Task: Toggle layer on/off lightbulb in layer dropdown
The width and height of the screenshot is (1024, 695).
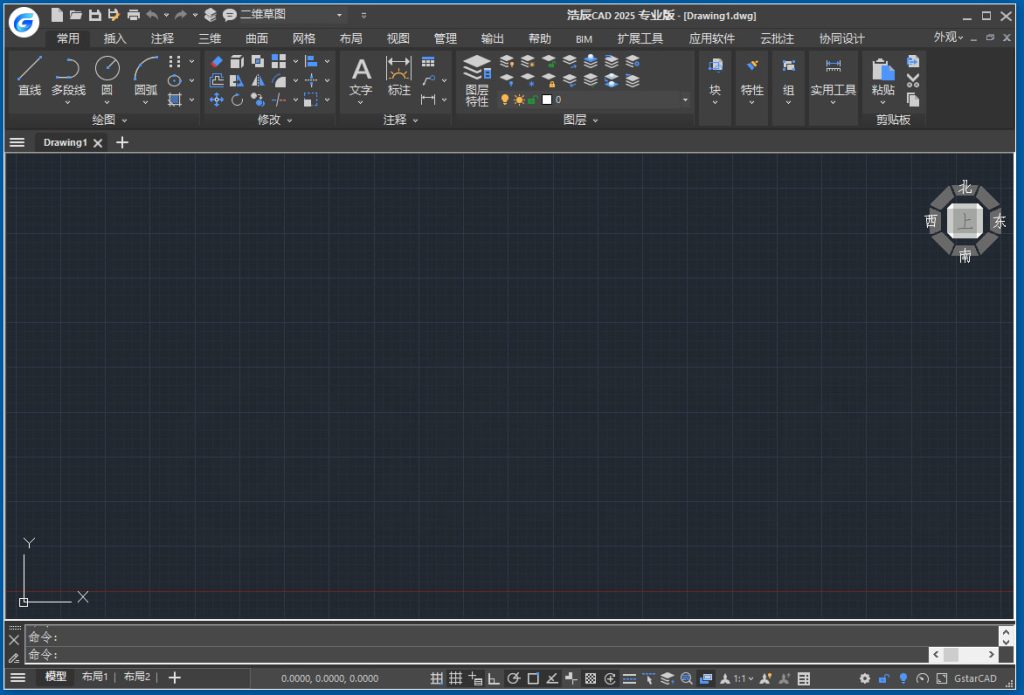Action: [x=504, y=99]
